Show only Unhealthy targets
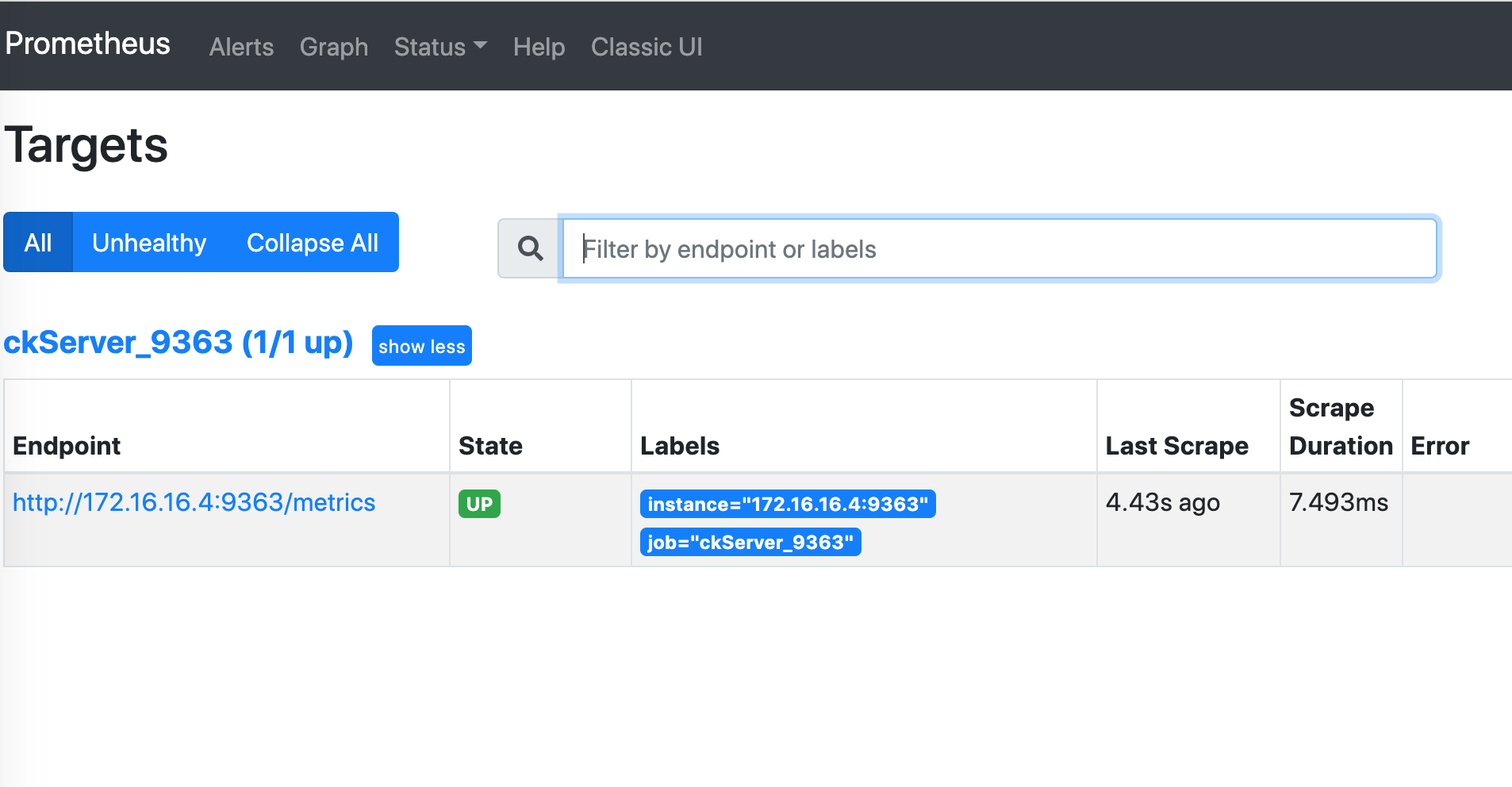This screenshot has height=787, width=1512. (x=149, y=242)
